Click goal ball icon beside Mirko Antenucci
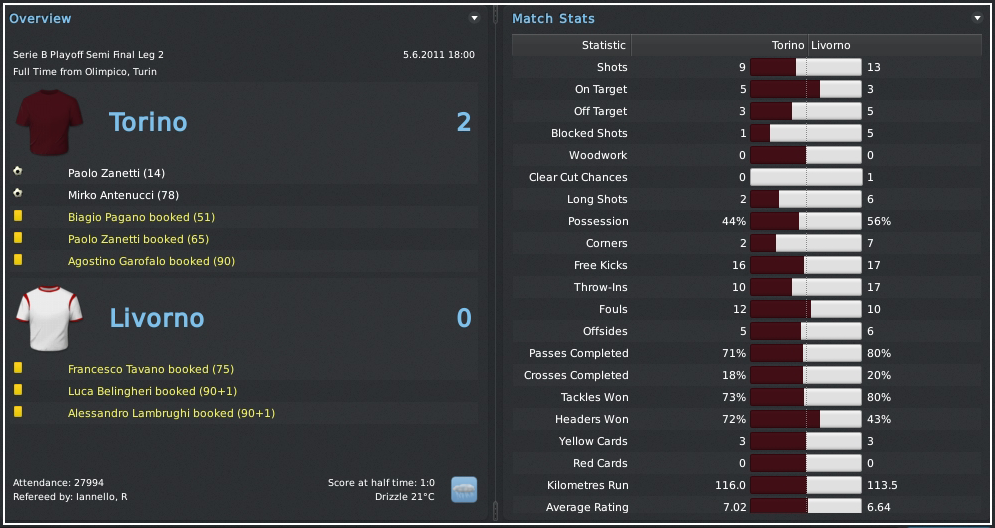 coord(18,194)
